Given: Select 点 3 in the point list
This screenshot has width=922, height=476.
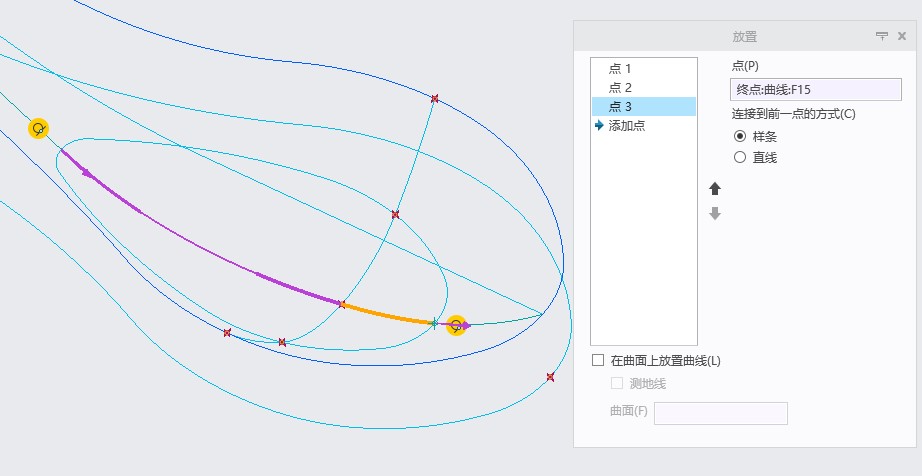Looking at the screenshot, I should pyautogui.click(x=644, y=106).
